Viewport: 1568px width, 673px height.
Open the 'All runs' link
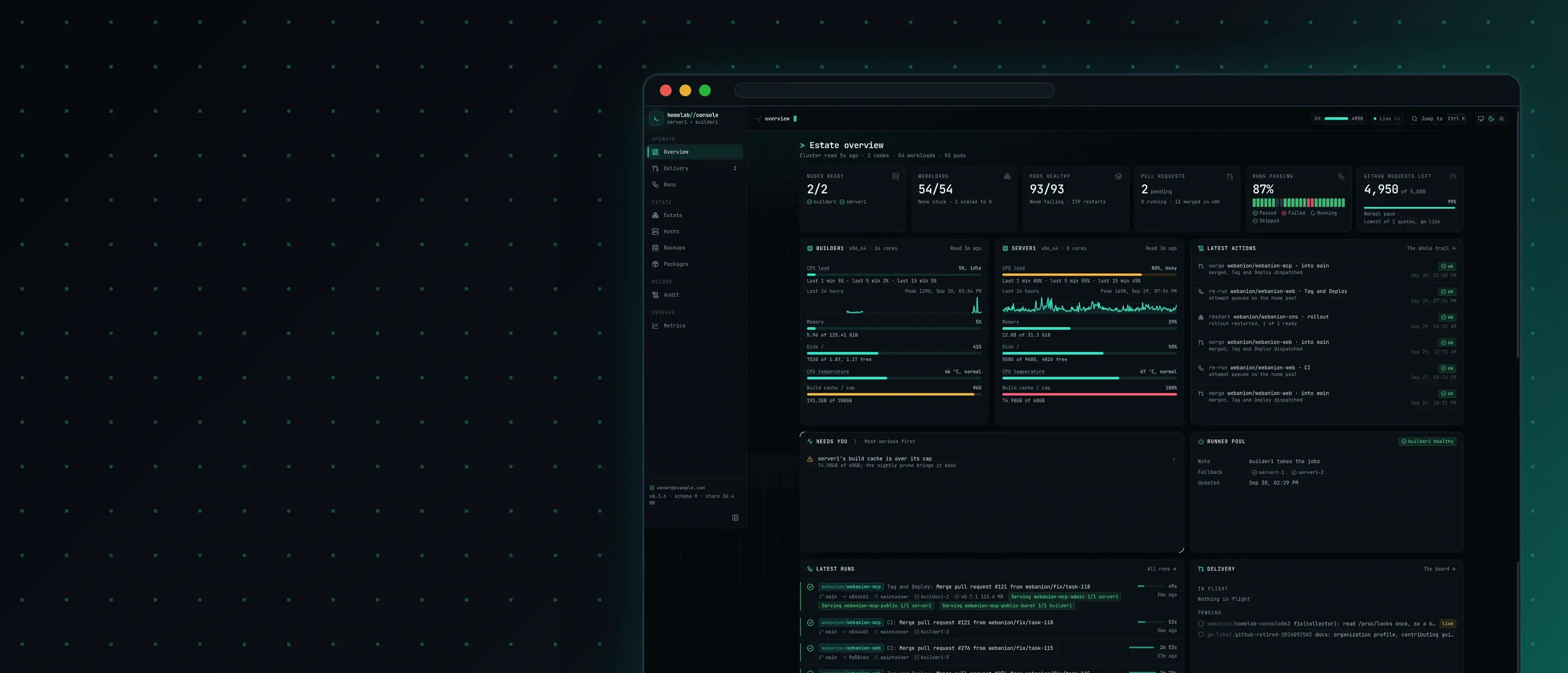1161,569
